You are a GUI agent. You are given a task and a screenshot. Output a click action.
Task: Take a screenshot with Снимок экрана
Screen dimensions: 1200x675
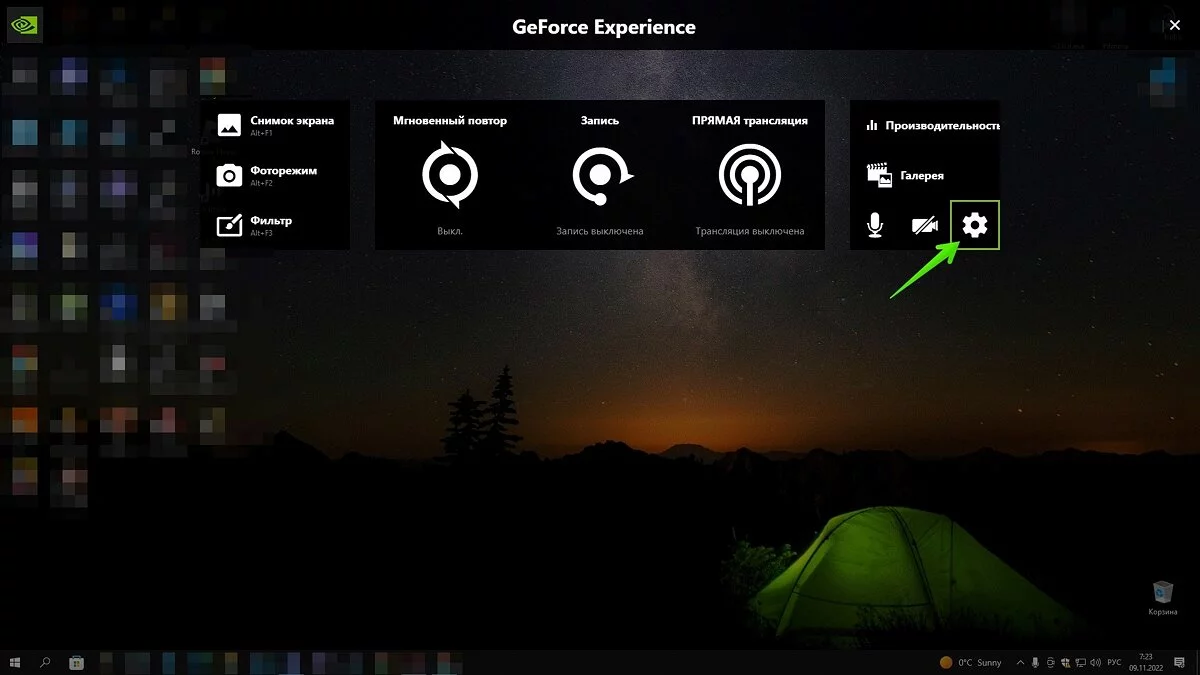point(276,124)
